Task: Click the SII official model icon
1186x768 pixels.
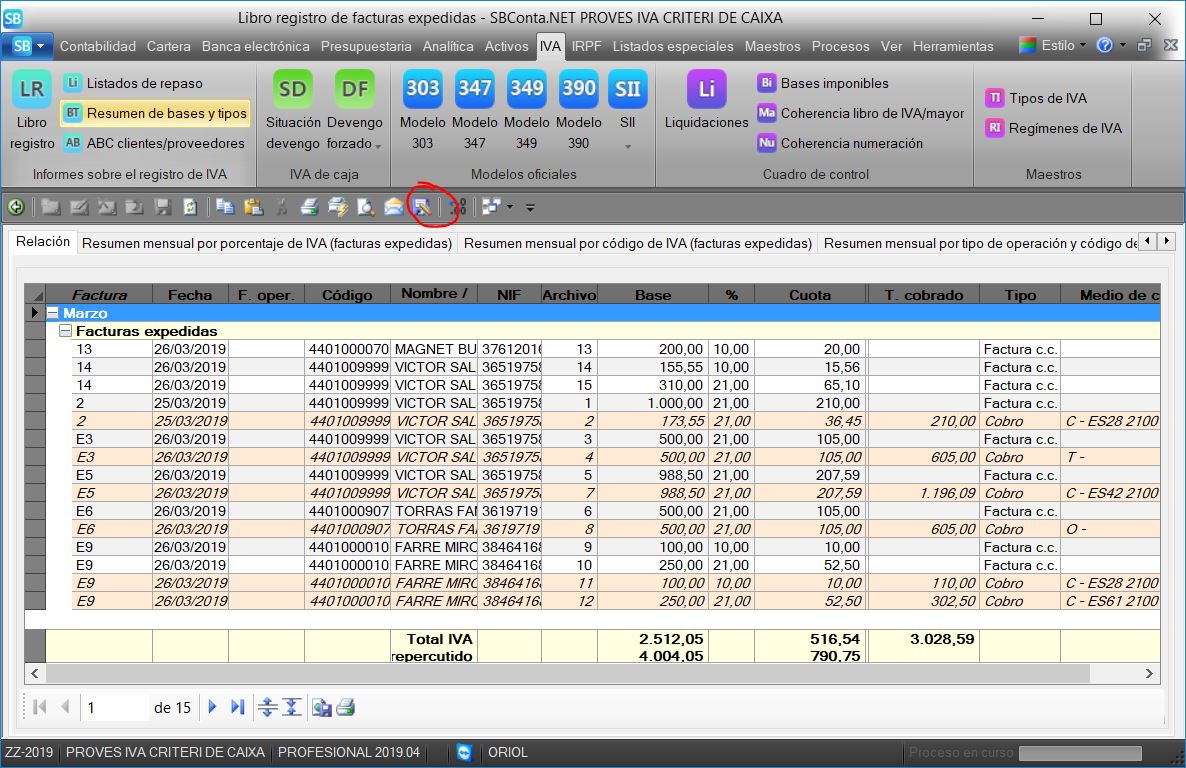Action: (x=627, y=90)
